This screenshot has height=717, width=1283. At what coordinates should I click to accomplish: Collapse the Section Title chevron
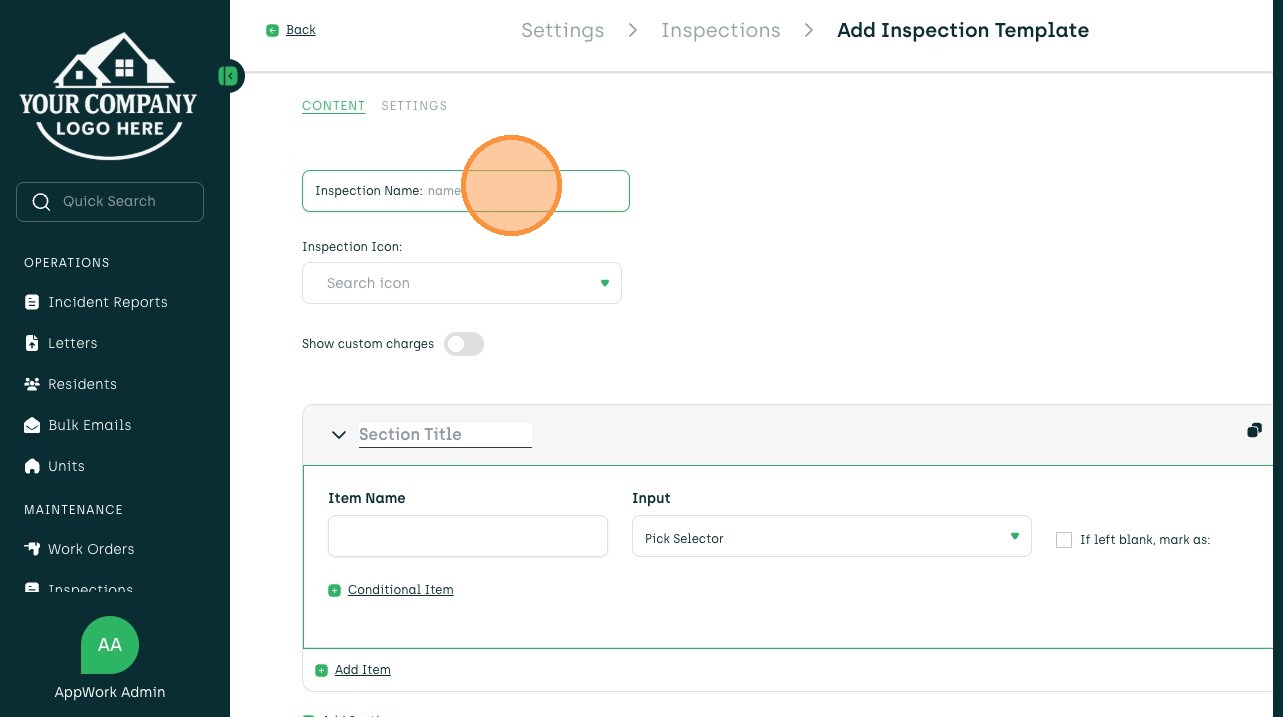coord(339,435)
